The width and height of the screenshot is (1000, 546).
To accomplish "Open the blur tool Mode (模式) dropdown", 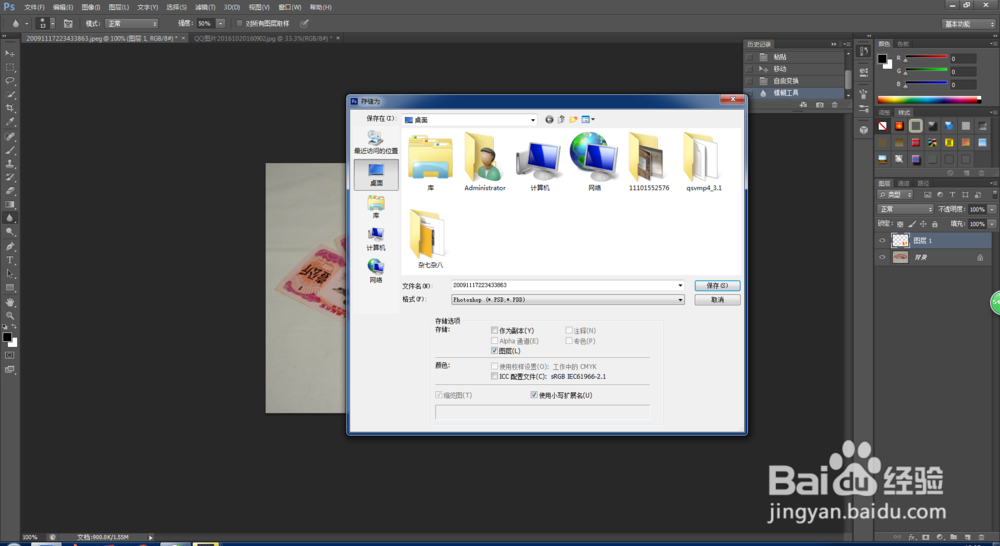I will click(x=132, y=24).
